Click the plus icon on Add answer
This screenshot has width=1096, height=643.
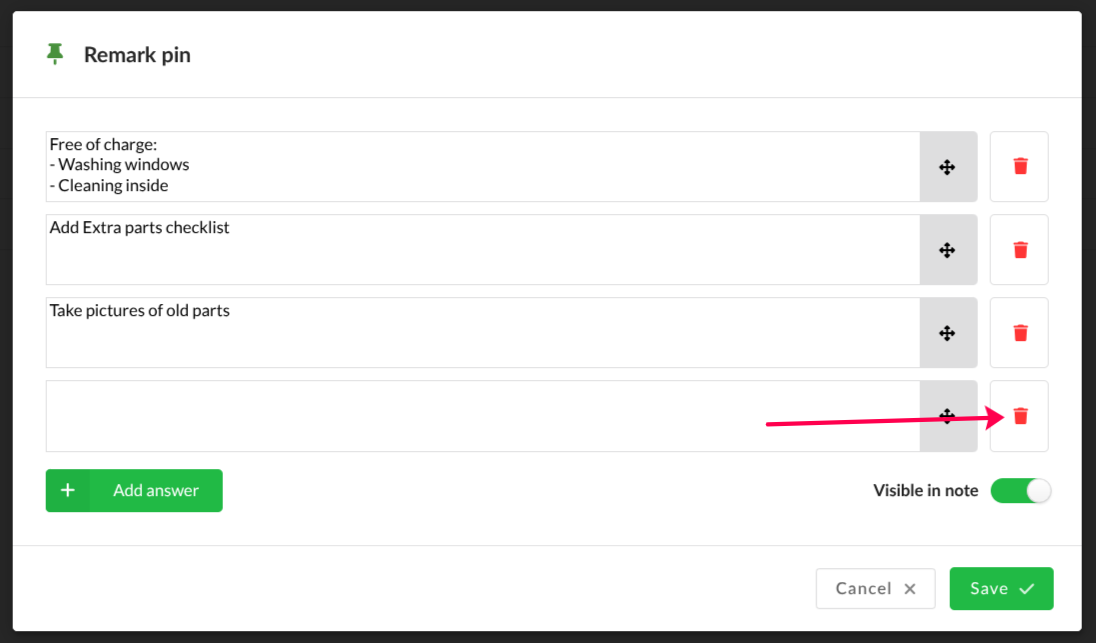pos(68,490)
